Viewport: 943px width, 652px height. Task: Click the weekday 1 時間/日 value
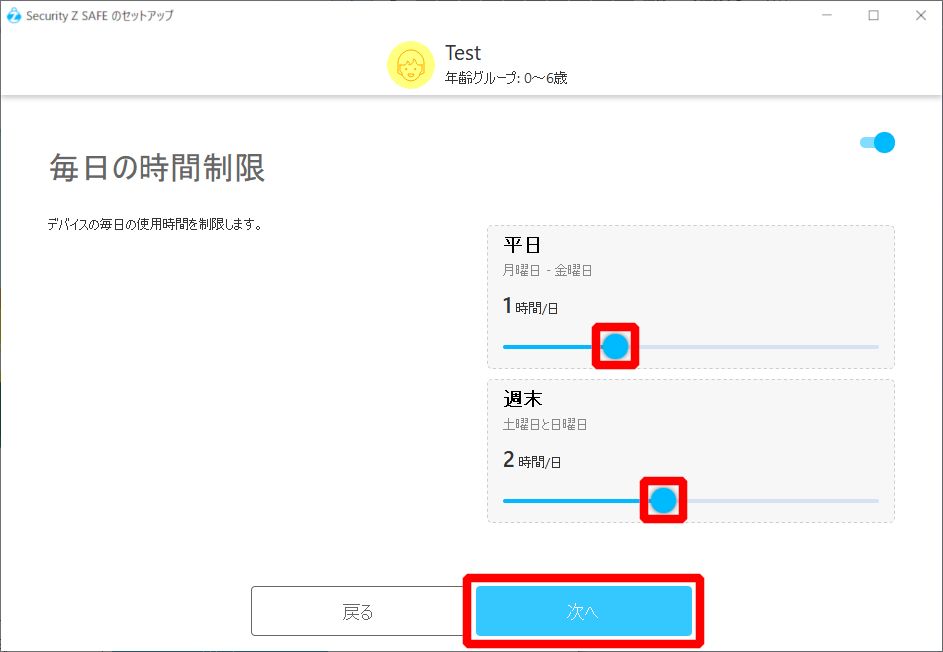[530, 307]
